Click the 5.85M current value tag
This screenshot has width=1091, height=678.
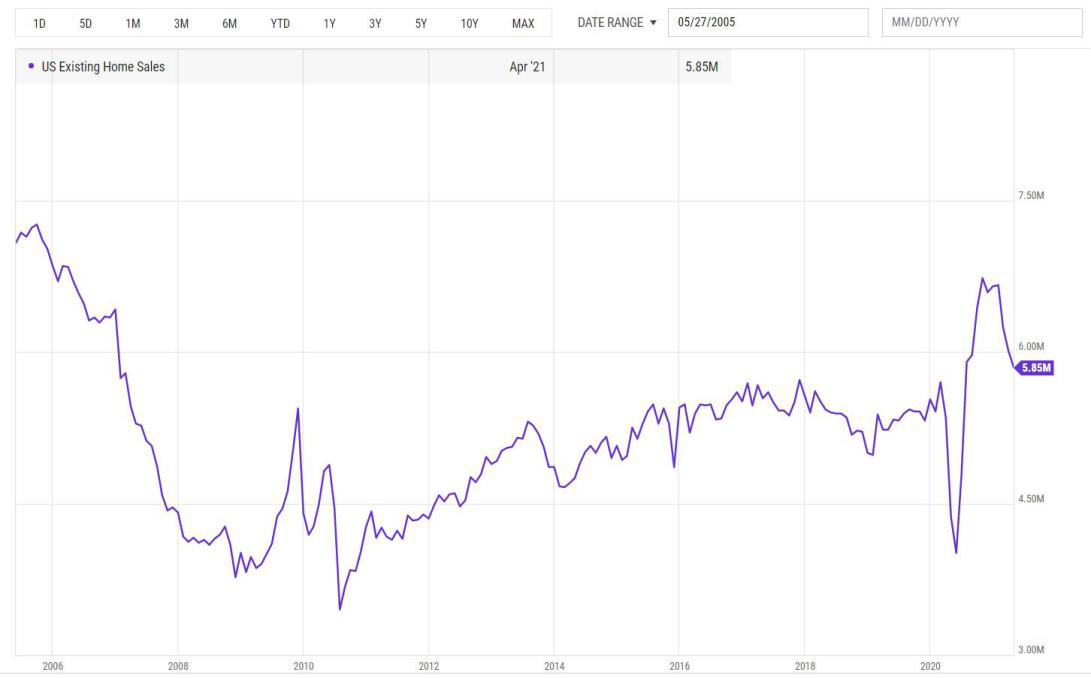(x=1035, y=368)
